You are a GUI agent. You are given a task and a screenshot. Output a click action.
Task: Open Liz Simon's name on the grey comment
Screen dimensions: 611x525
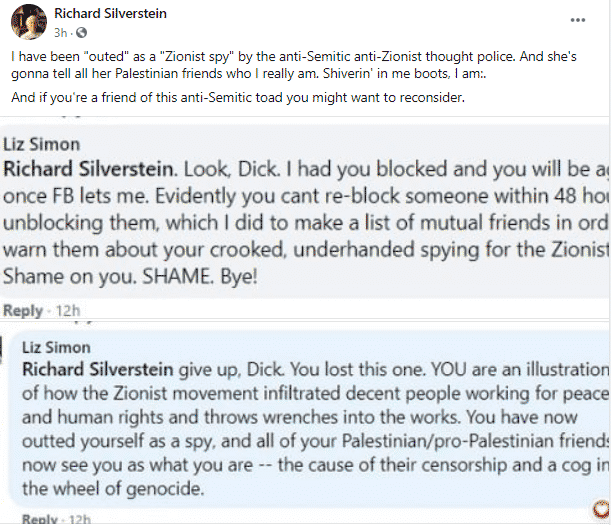42,144
